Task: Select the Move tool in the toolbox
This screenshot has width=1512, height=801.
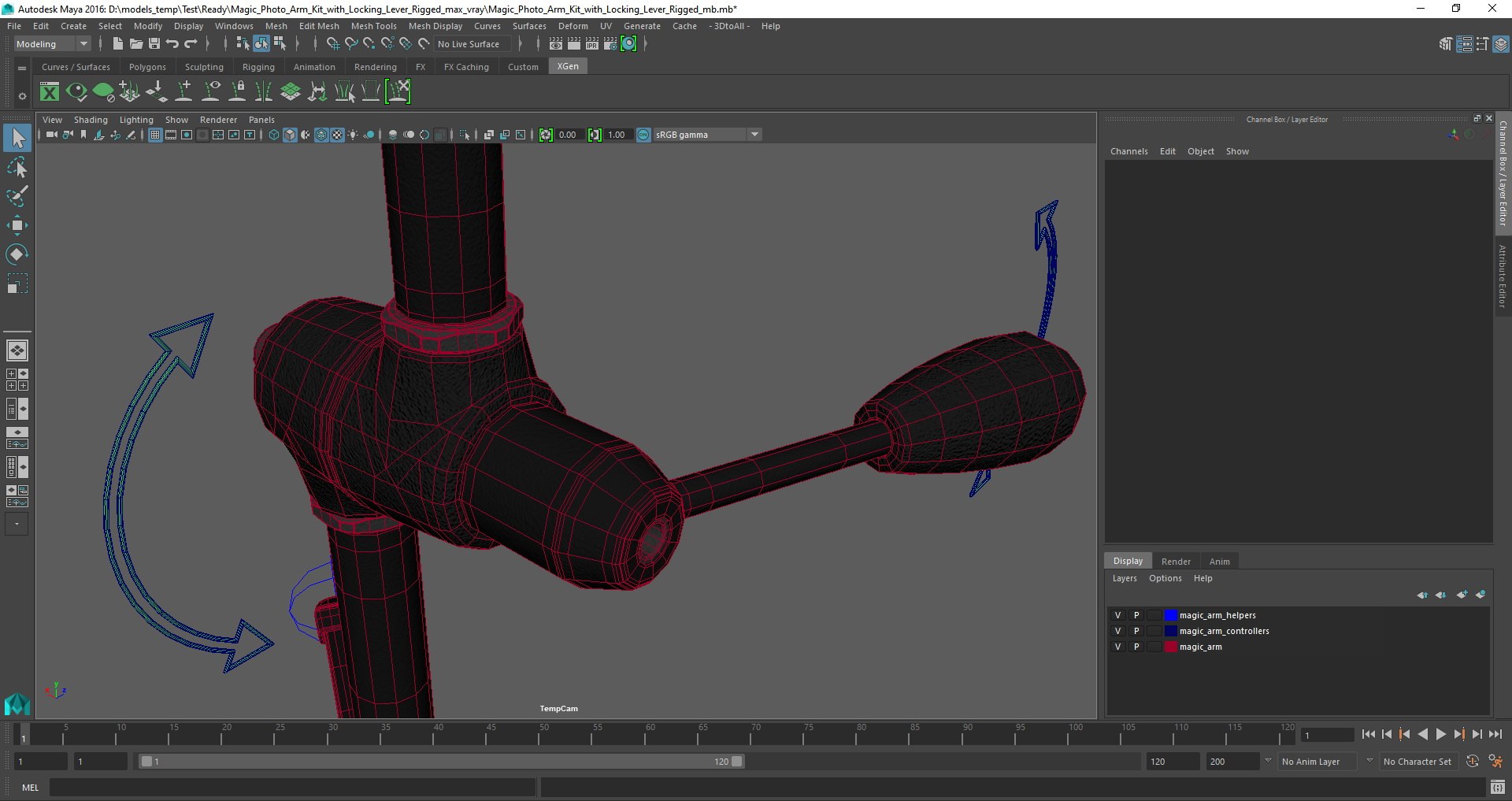Action: point(17,226)
